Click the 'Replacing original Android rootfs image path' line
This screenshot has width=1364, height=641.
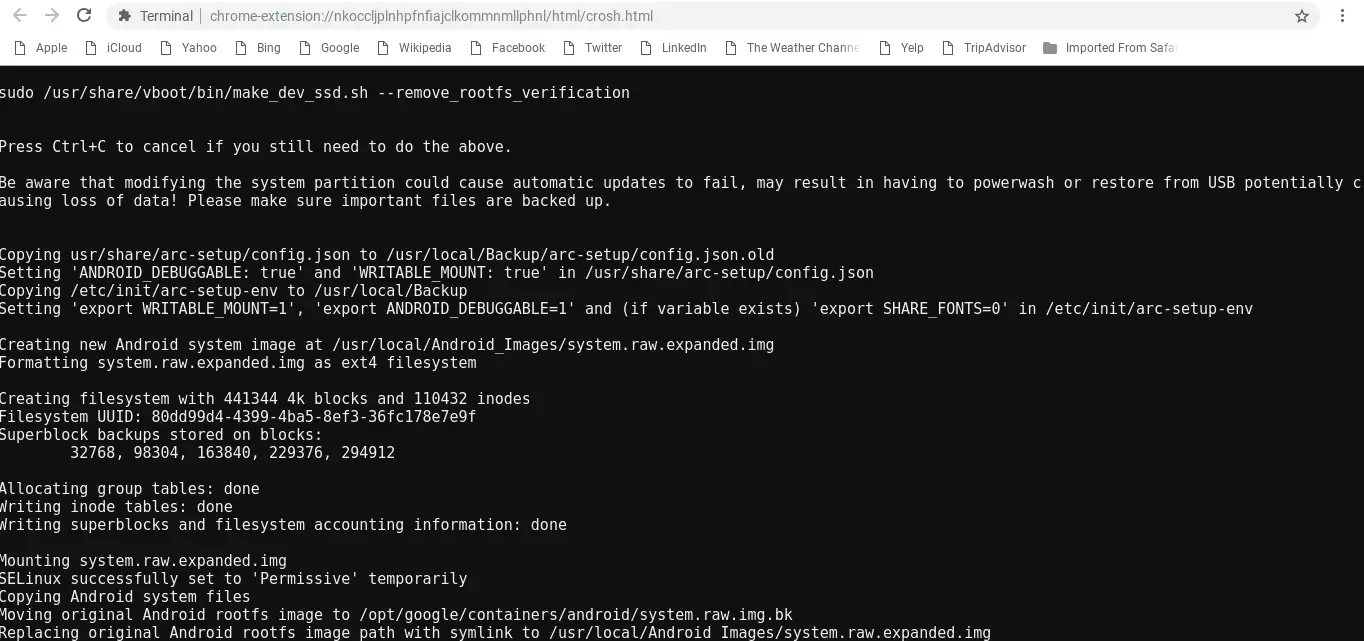tap(495, 632)
